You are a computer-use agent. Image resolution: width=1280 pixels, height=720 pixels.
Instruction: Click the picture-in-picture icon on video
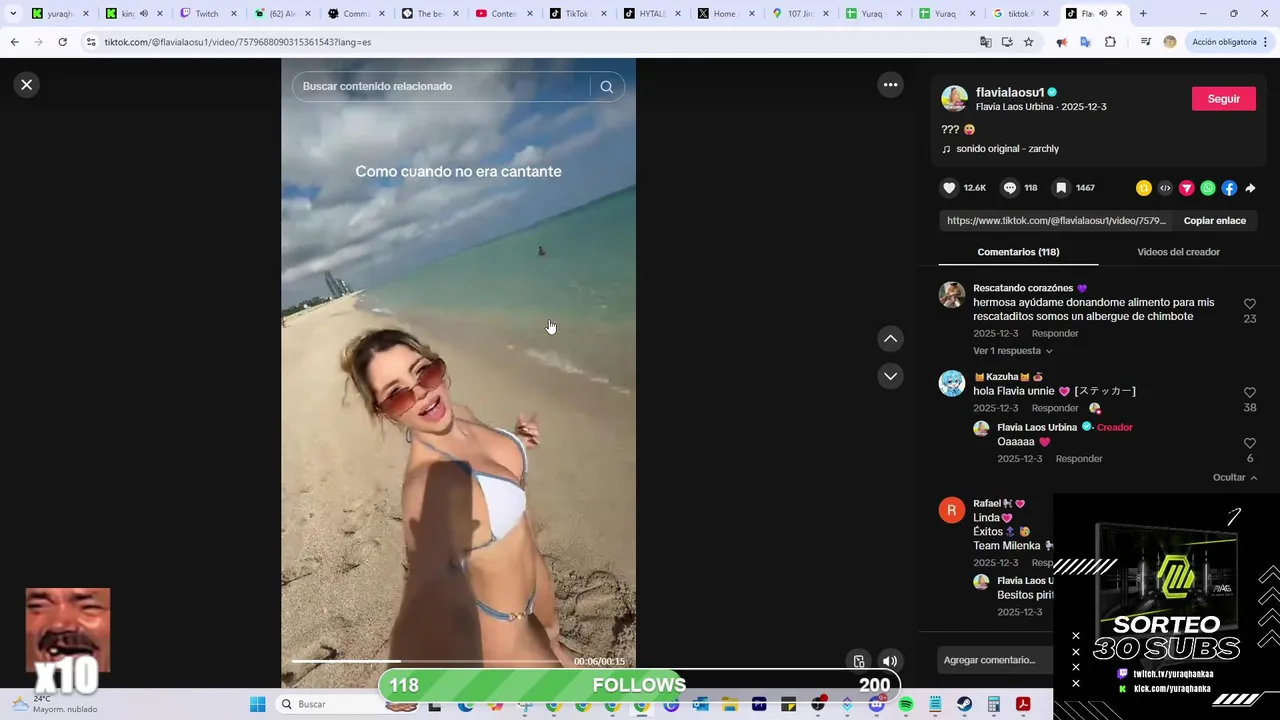pos(858,661)
